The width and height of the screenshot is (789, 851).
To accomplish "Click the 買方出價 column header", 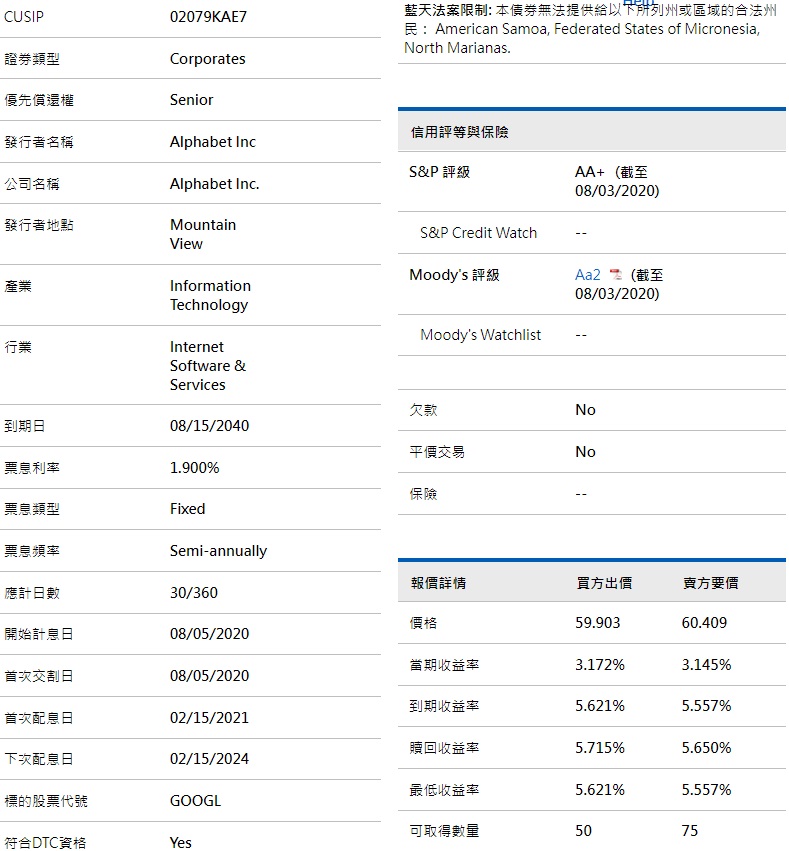I will click(604, 583).
